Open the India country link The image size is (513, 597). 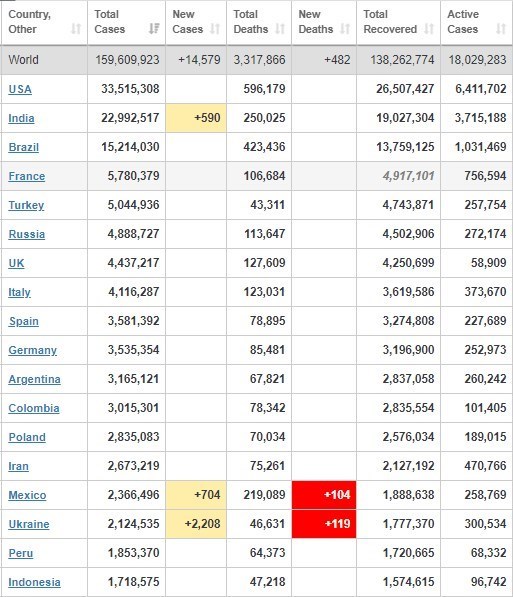point(21,118)
